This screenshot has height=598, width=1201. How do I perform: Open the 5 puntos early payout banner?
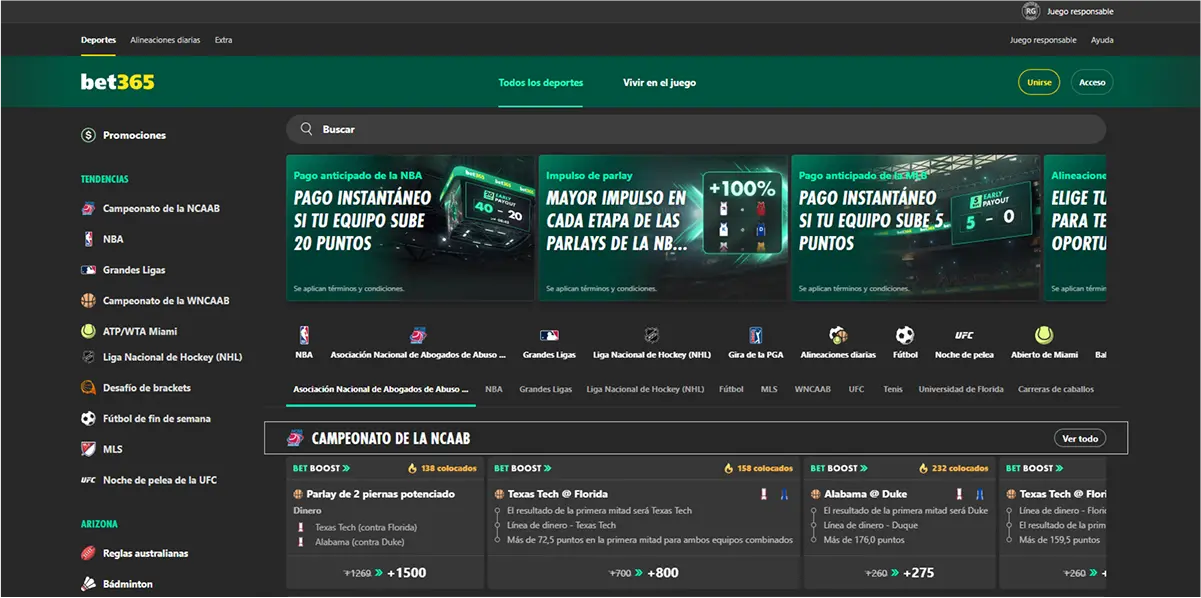coord(916,228)
